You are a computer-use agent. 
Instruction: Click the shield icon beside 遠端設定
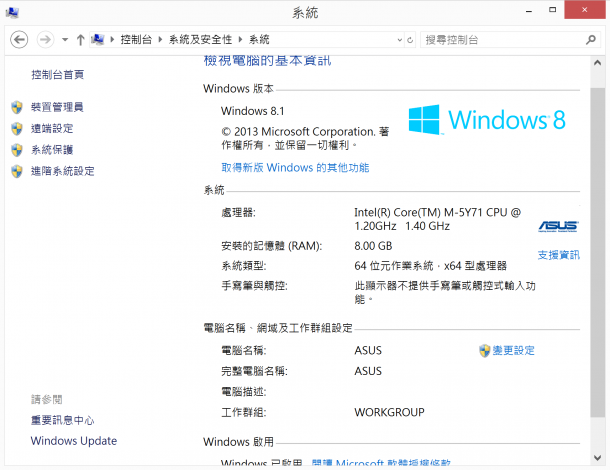pyautogui.click(x=17, y=129)
